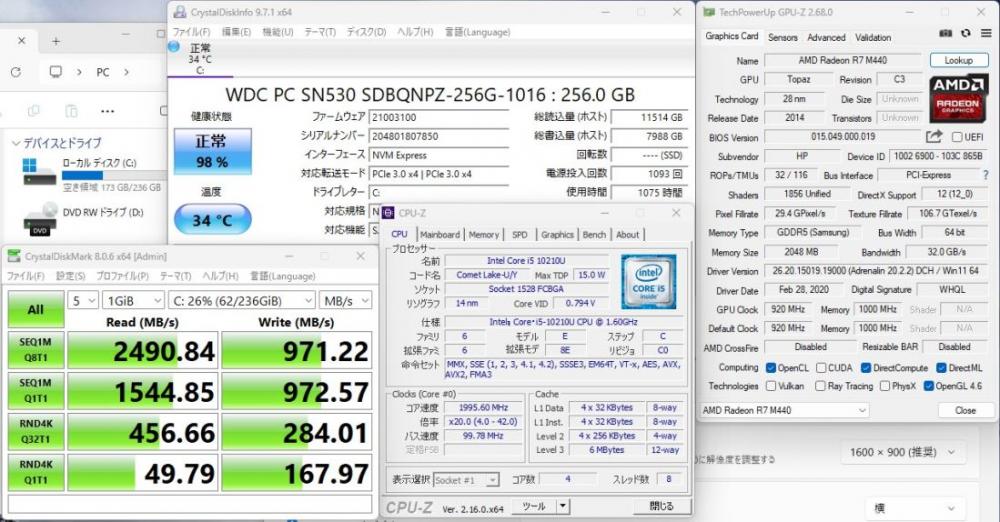The height and width of the screenshot is (522, 1000).
Task: Click File Explorer copy icon
Action: [34, 111]
